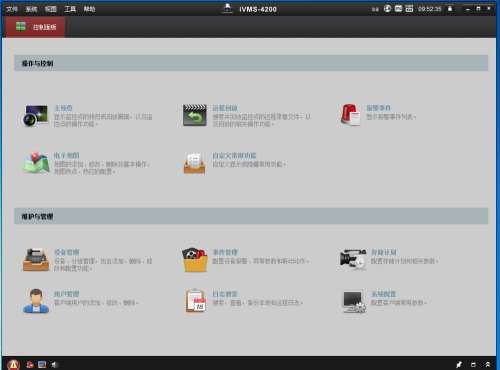Open the System Configuration (系统配置) monitor icon
Image resolution: width=500 pixels, height=370 pixels.
pyautogui.click(x=354, y=302)
